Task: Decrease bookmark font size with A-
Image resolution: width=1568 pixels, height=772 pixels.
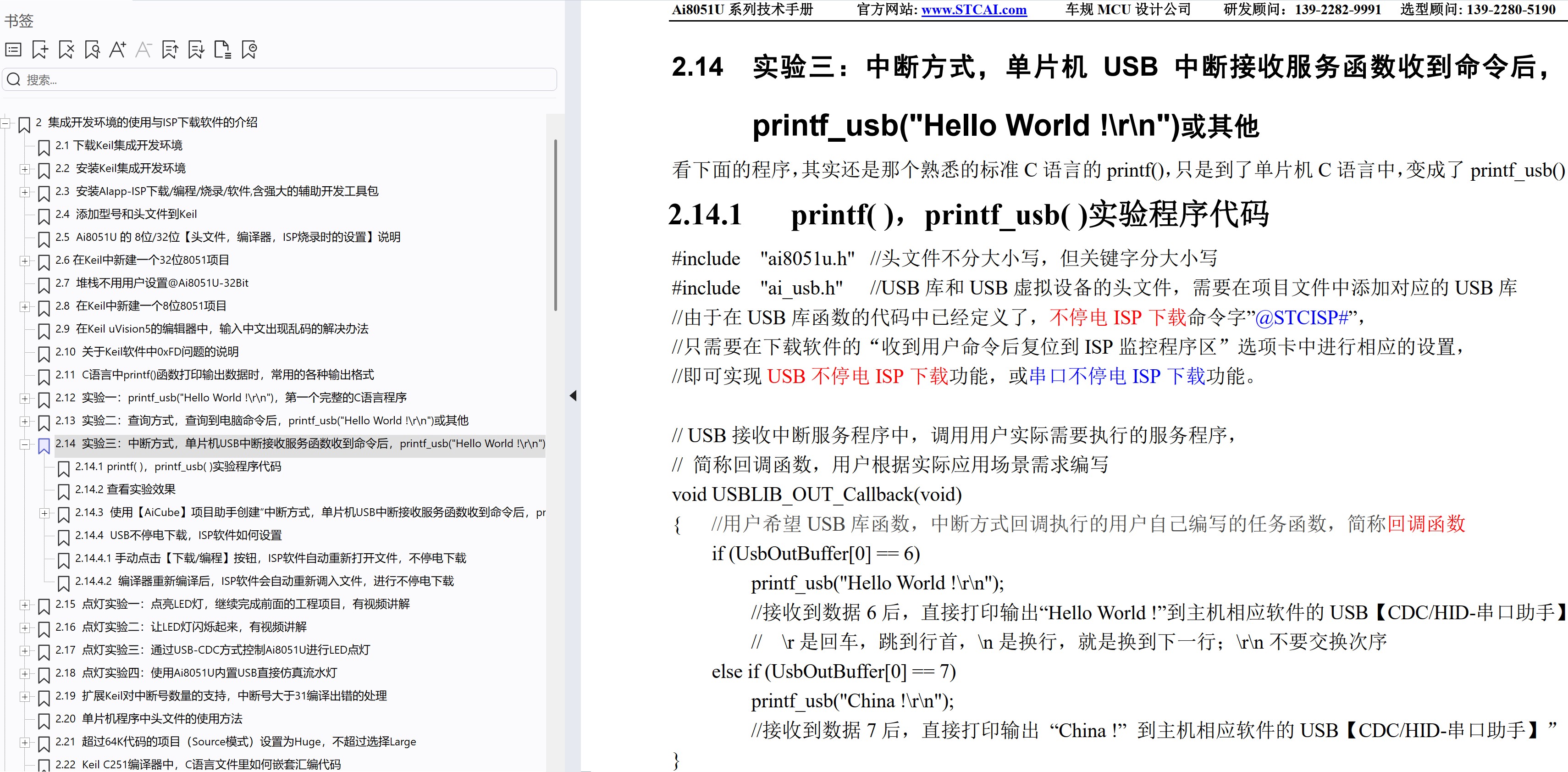Action: click(144, 50)
